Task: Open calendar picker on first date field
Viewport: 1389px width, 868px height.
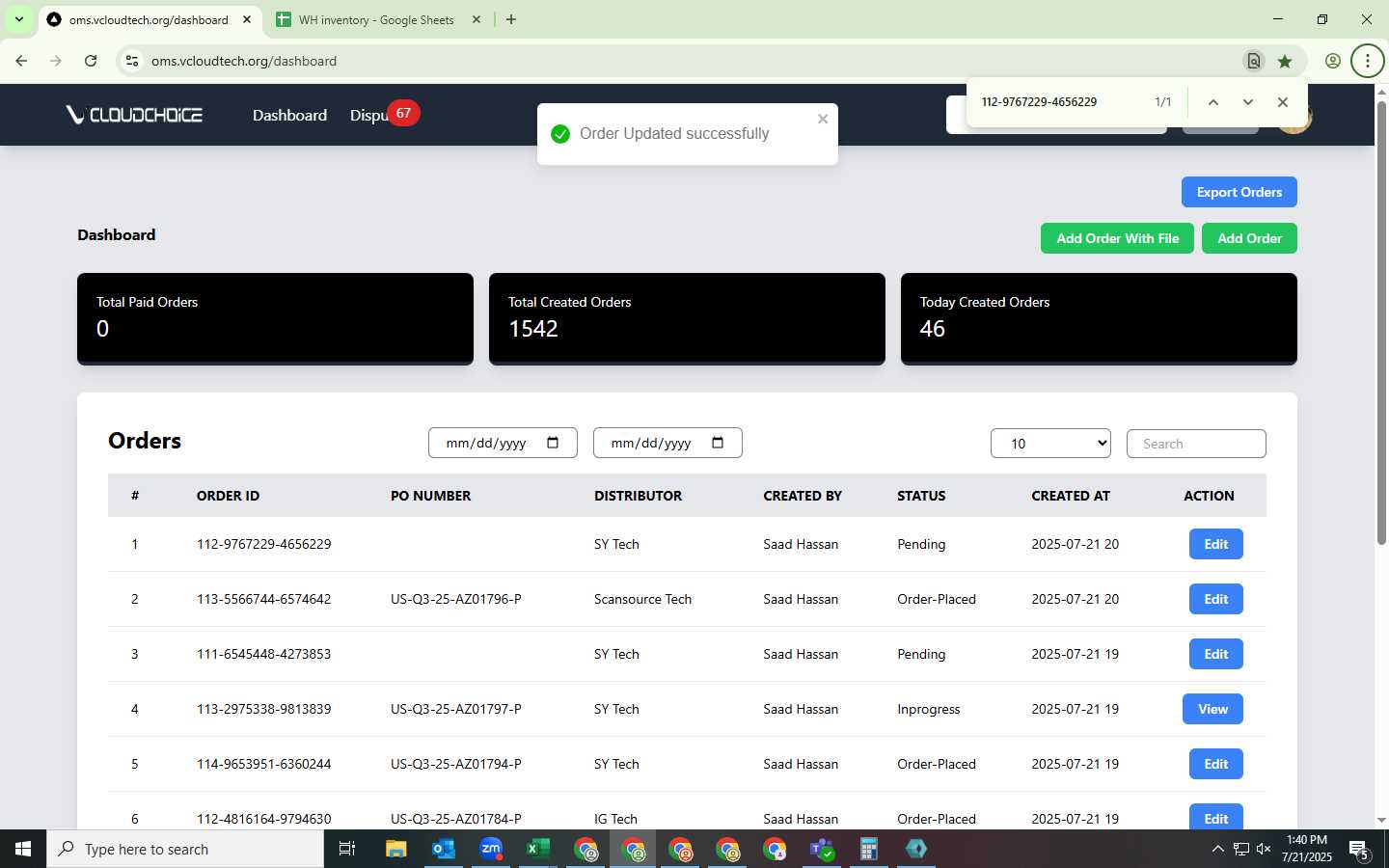Action: (553, 443)
